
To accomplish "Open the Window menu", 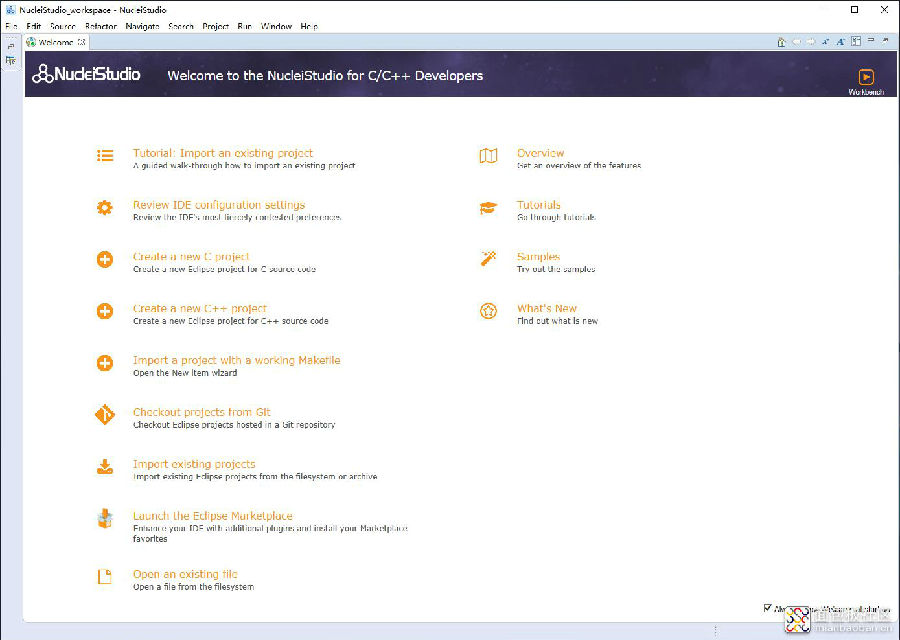I will coord(277,26).
